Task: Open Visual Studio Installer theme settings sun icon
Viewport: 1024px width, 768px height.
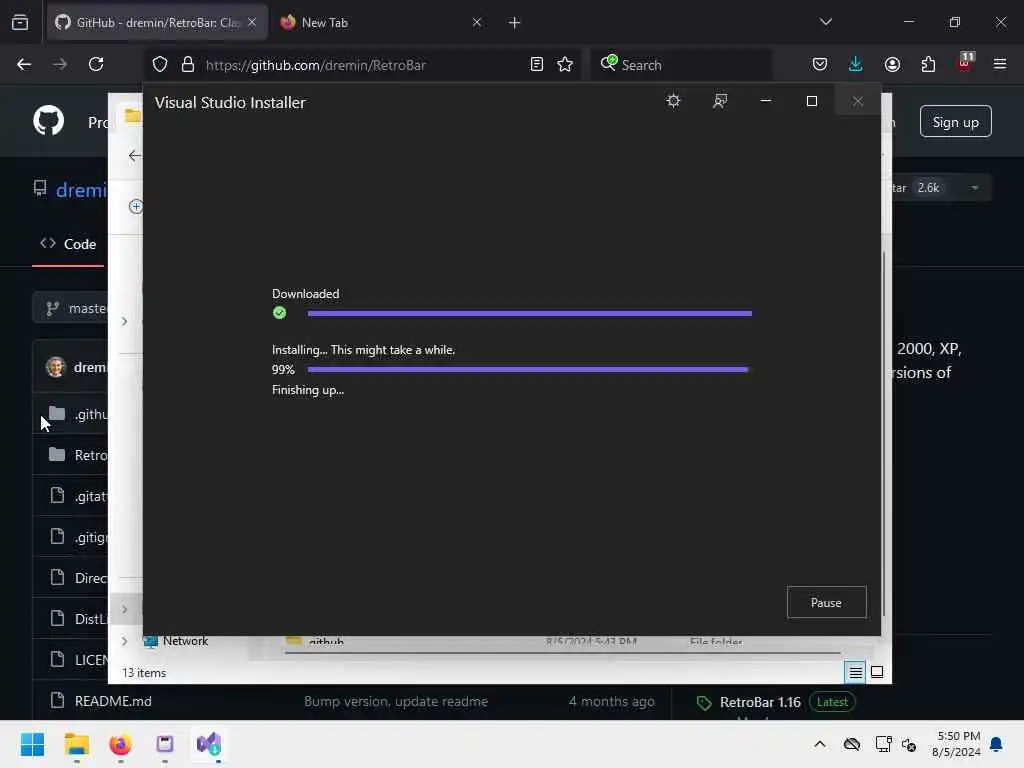Action: coord(673,101)
